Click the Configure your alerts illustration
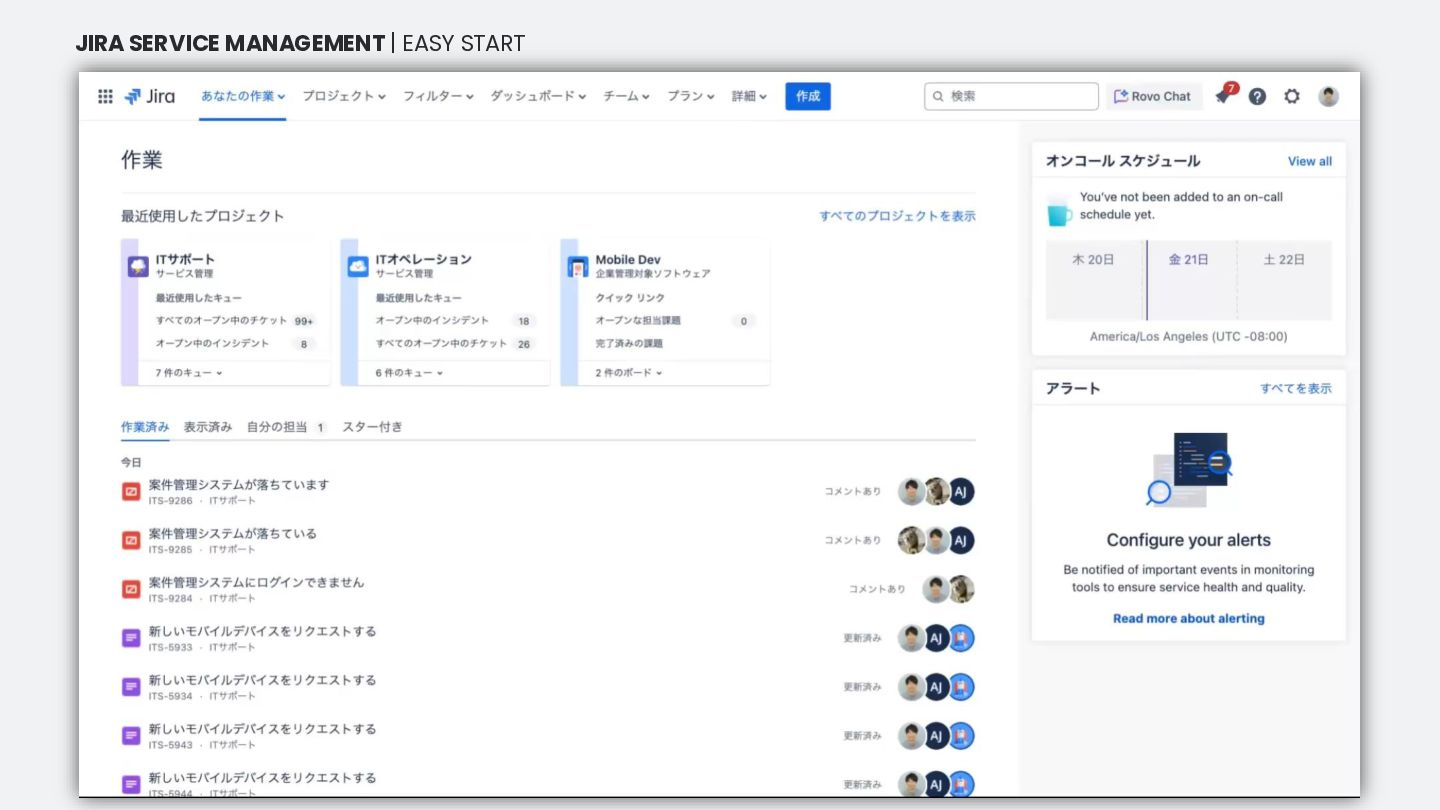Viewport: 1440px width, 810px height. (x=1189, y=470)
